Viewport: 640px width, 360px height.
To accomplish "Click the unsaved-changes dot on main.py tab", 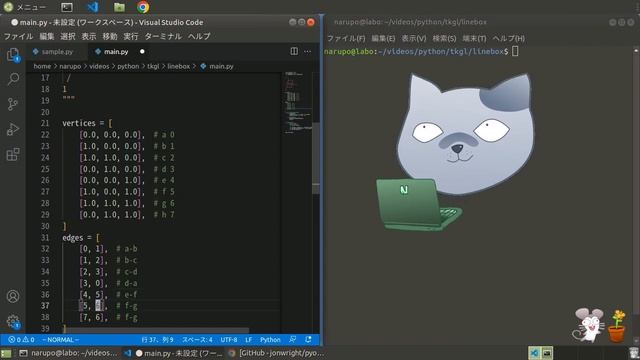I will 142,51.
